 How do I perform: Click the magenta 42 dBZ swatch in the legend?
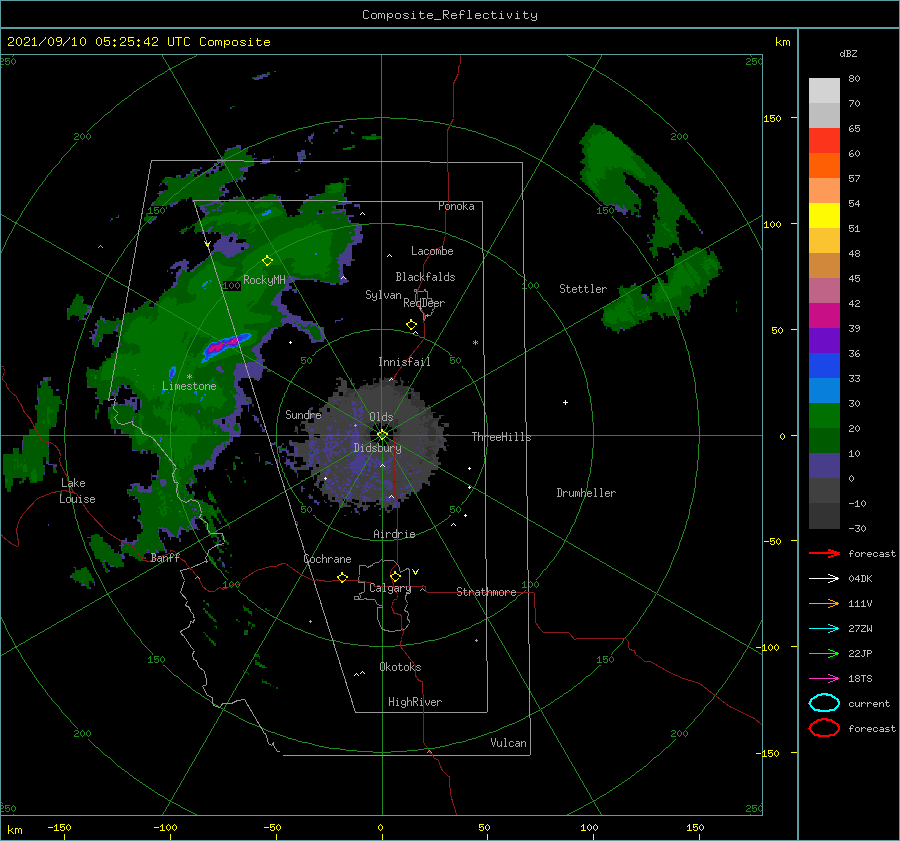point(824,315)
